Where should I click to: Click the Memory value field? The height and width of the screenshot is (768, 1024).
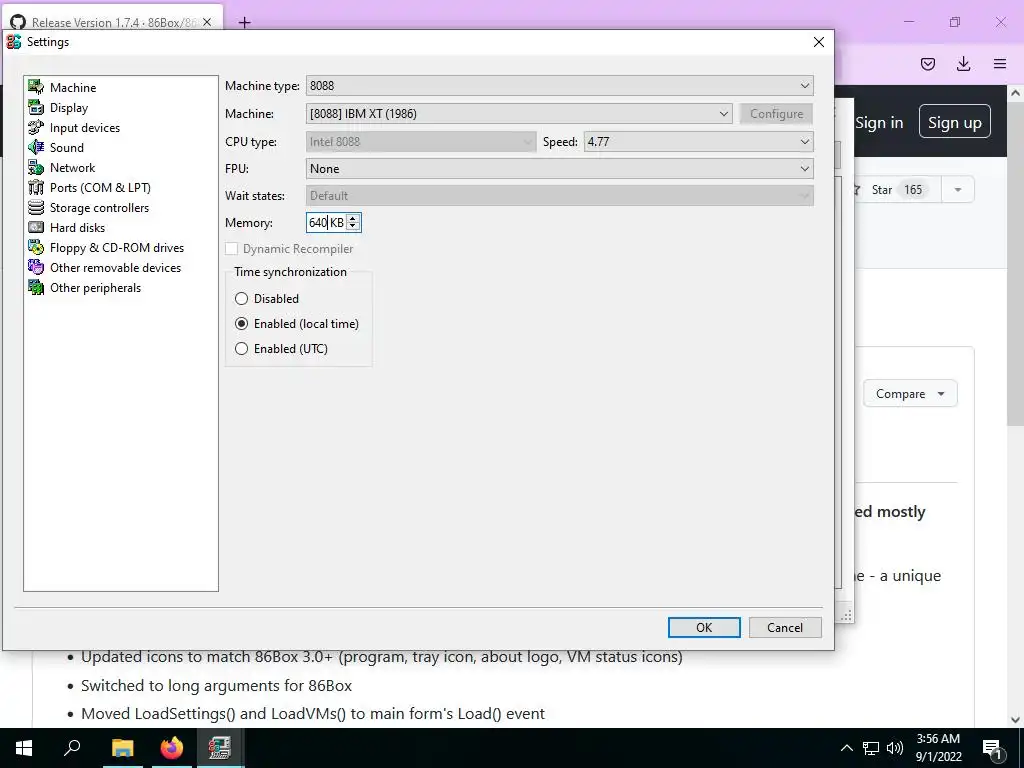(326, 223)
